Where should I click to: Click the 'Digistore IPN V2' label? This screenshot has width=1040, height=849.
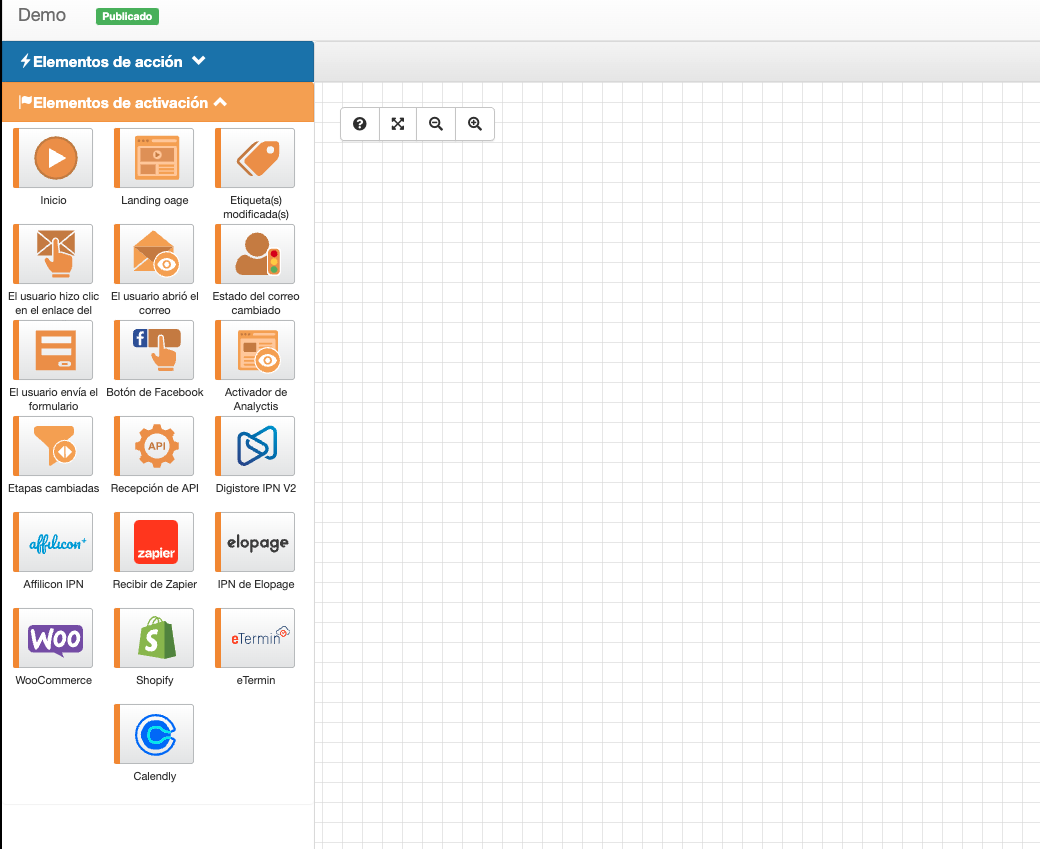(x=256, y=488)
